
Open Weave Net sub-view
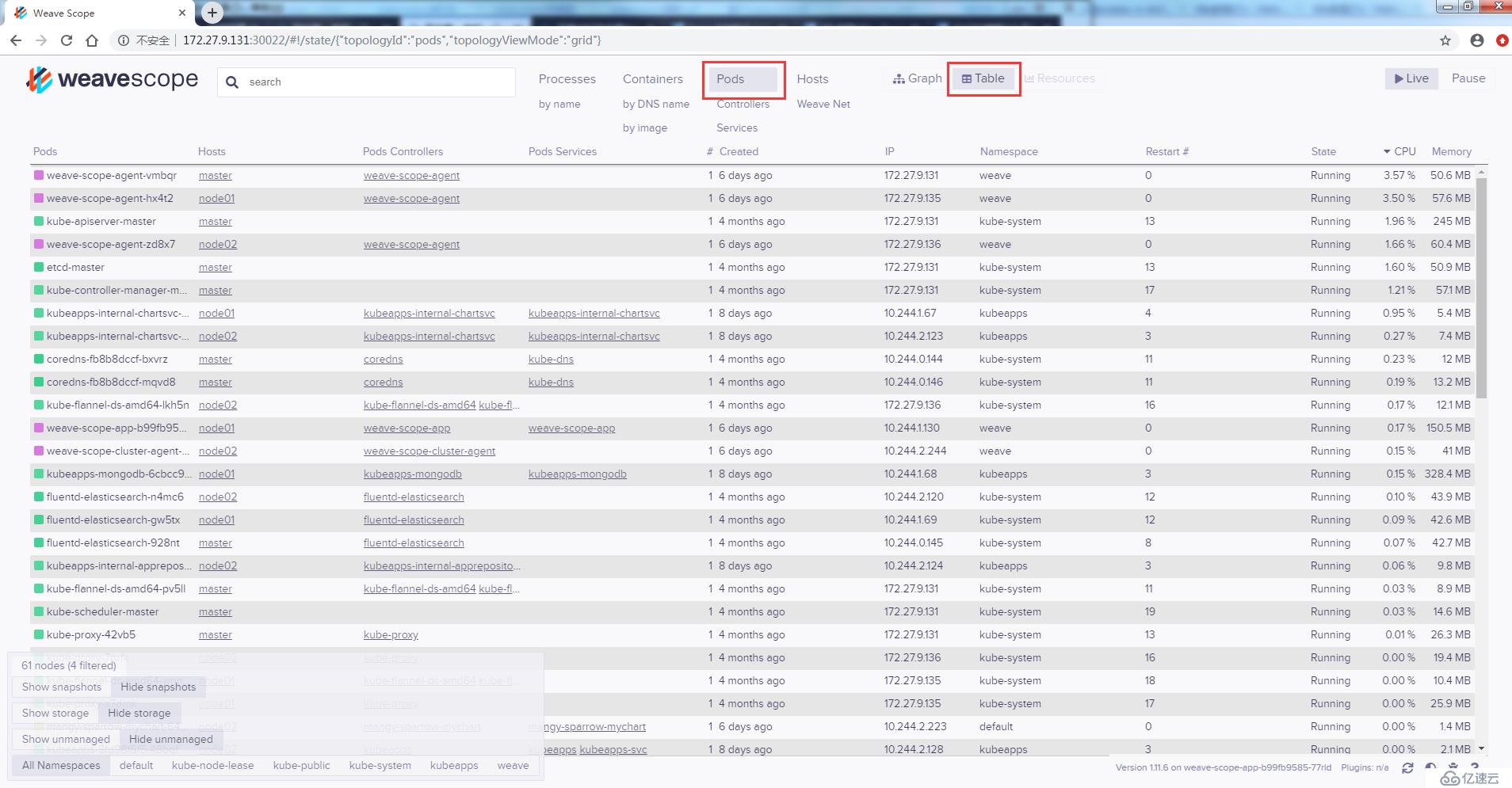coord(823,104)
